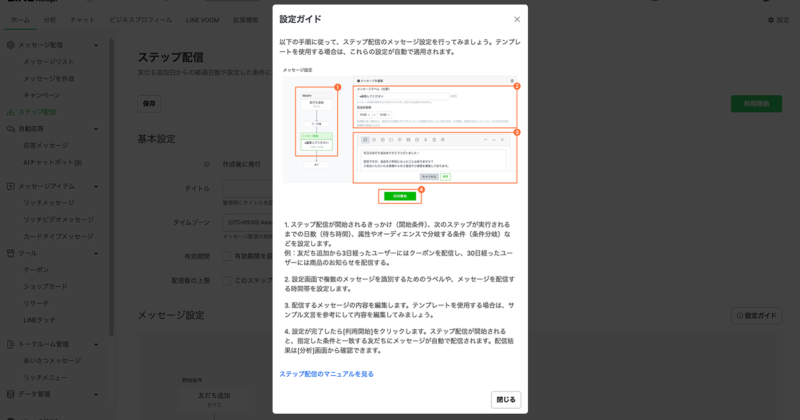Open the 分析 tab

49,20
